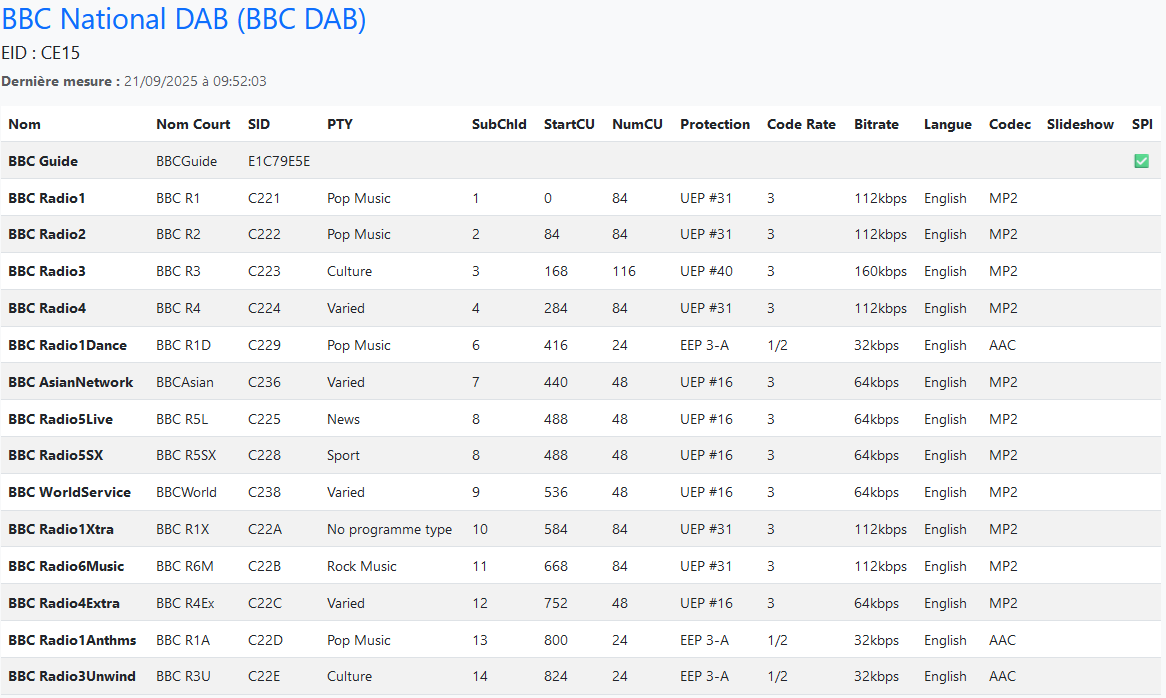The height and width of the screenshot is (698, 1166).
Task: Click the bitrate value 160kbps
Action: point(880,271)
